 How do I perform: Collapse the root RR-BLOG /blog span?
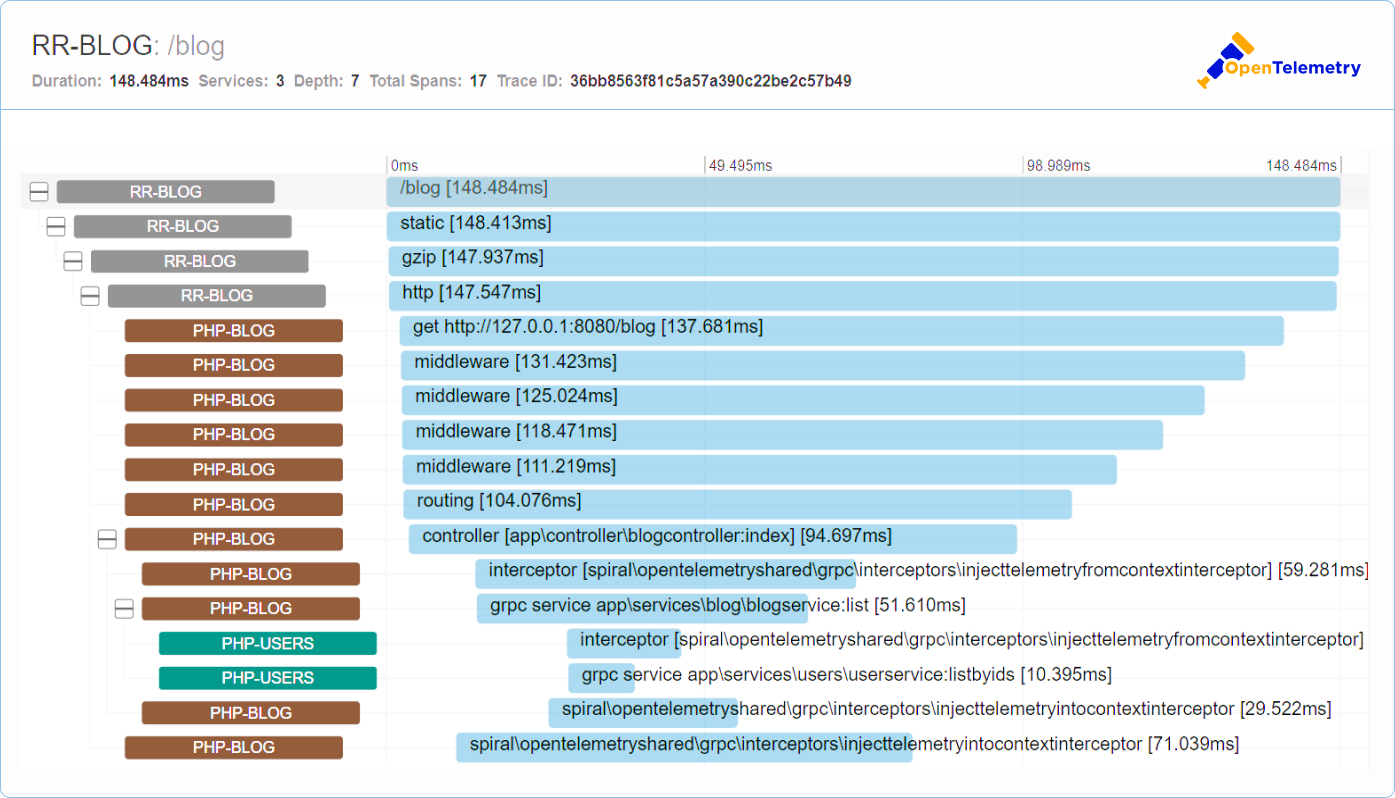pos(39,192)
